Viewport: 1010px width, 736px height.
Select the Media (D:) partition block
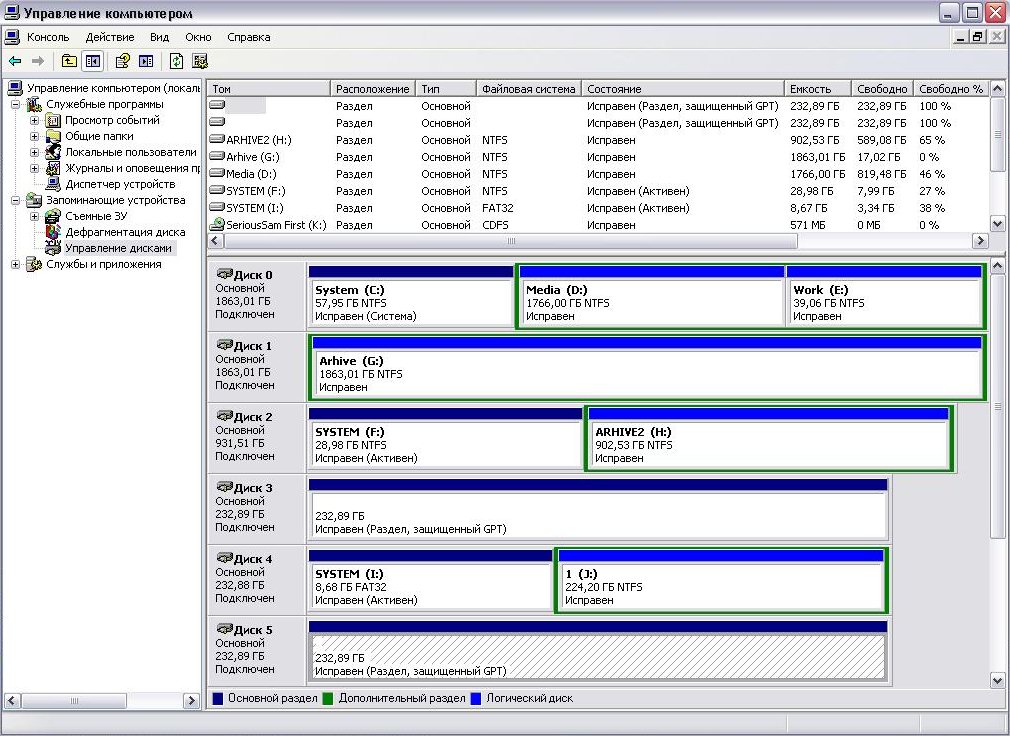[x=651, y=302]
